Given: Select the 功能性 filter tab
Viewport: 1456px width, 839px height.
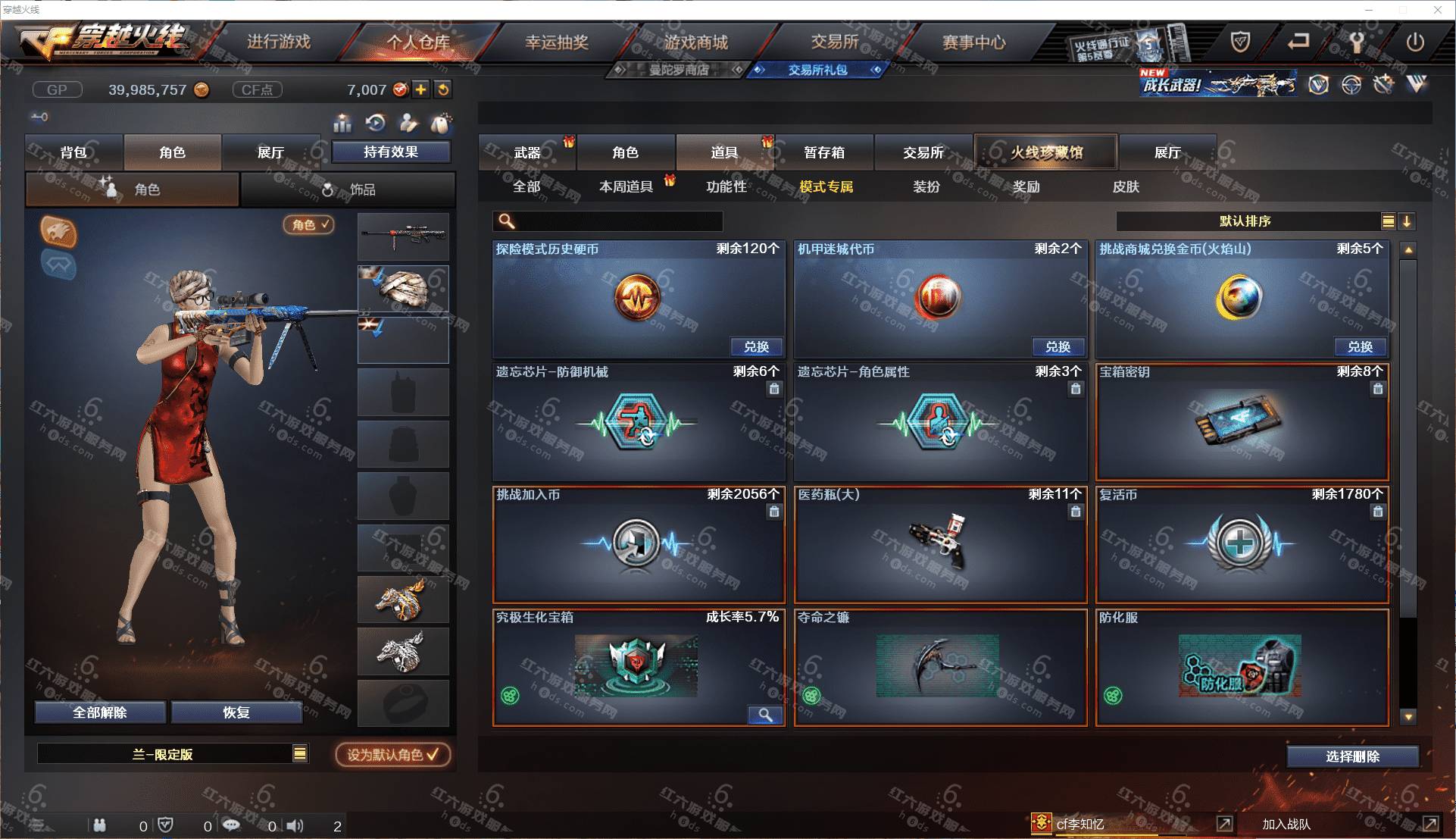Looking at the screenshot, I should click(726, 186).
